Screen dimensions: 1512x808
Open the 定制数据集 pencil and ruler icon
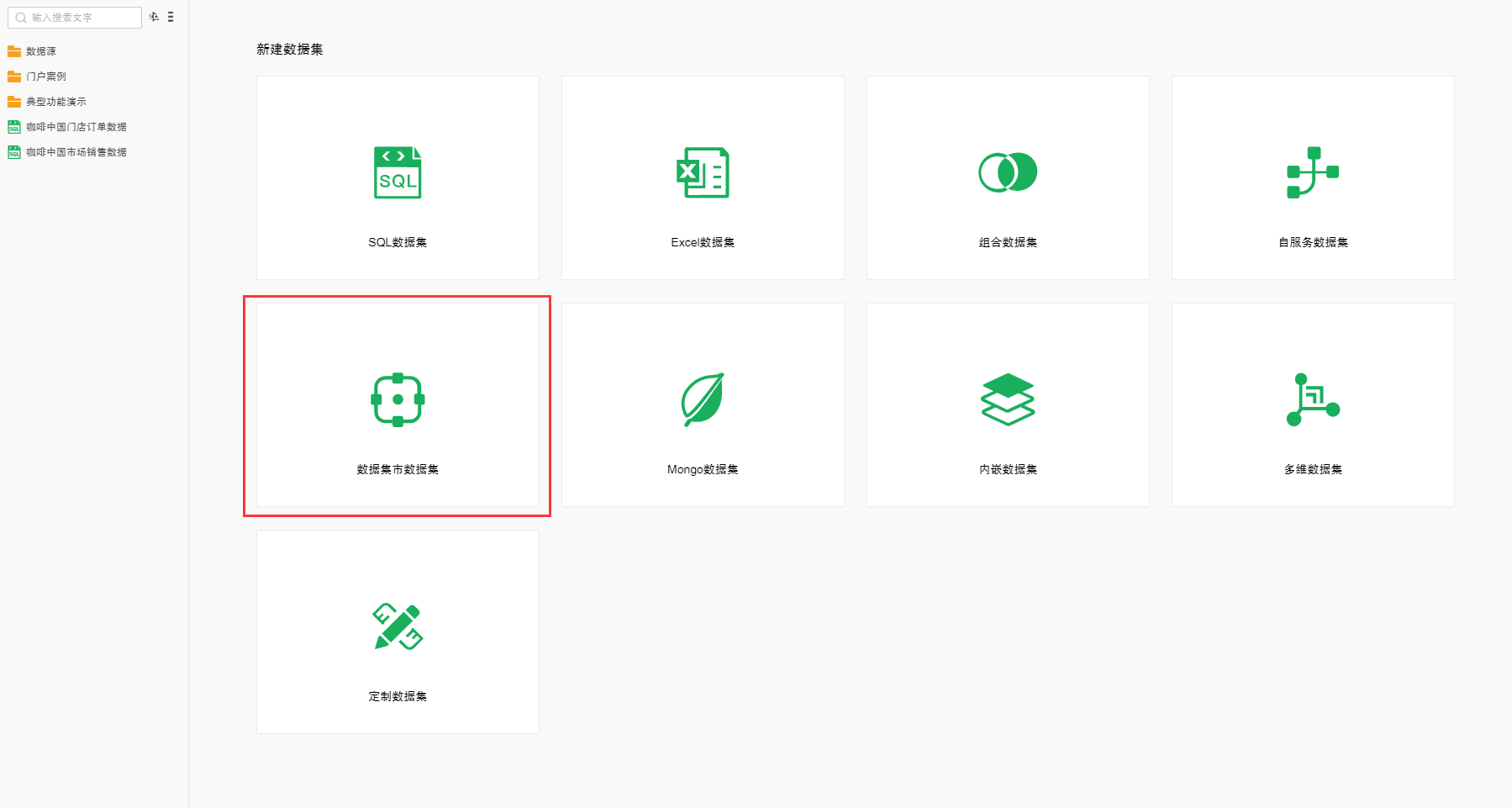(x=398, y=626)
